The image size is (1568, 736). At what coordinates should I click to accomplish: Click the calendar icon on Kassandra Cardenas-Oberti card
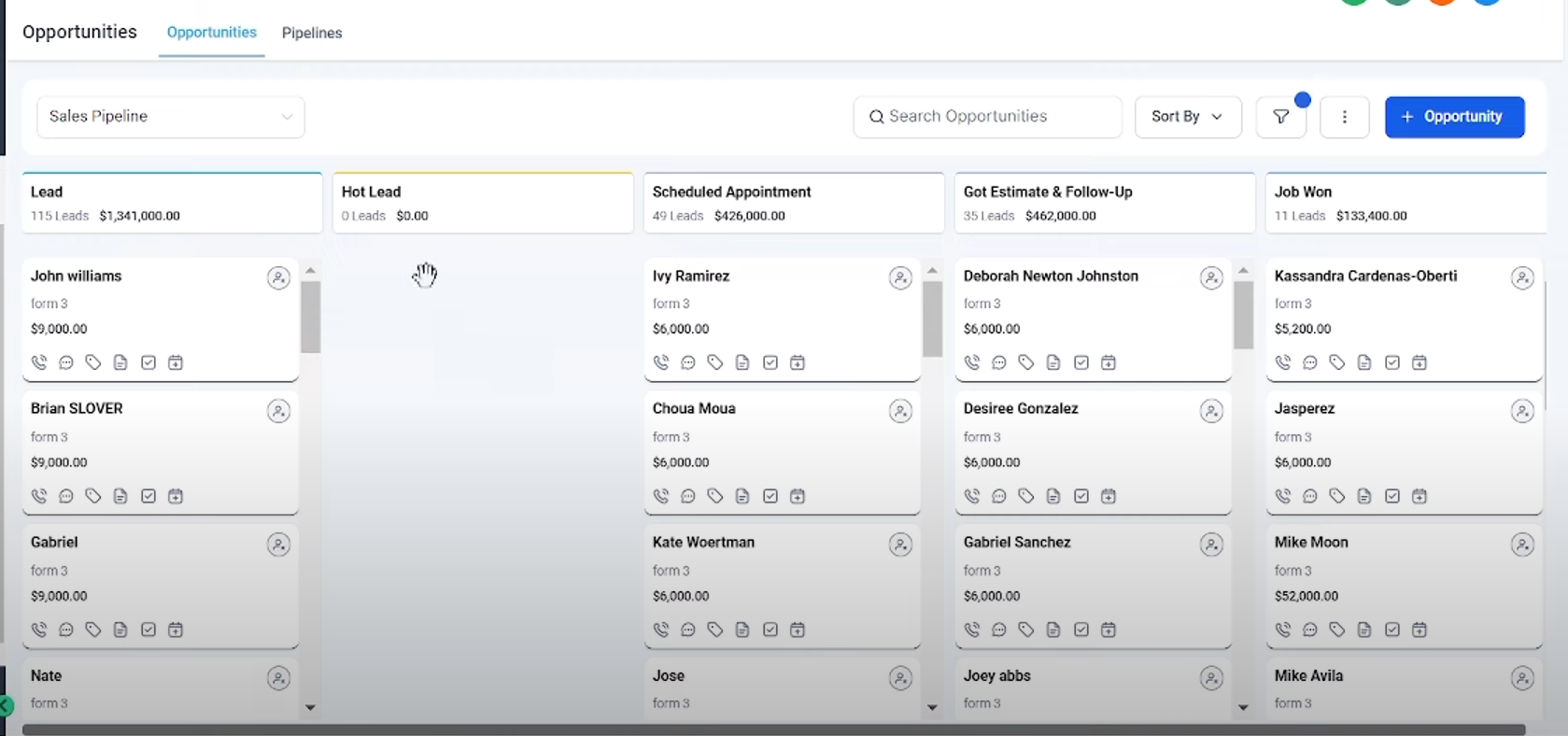coord(1420,362)
